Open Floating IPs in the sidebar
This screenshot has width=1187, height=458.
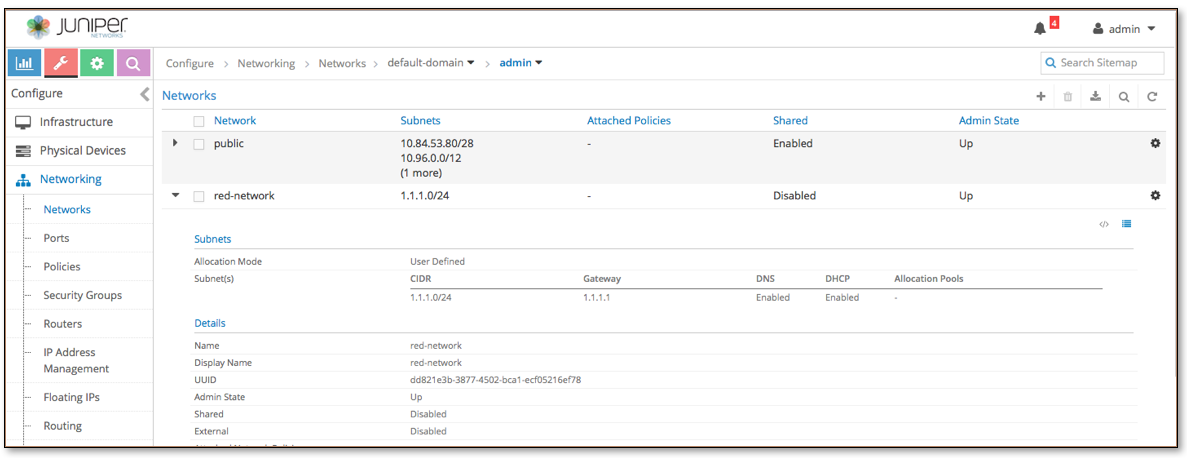tap(71, 397)
